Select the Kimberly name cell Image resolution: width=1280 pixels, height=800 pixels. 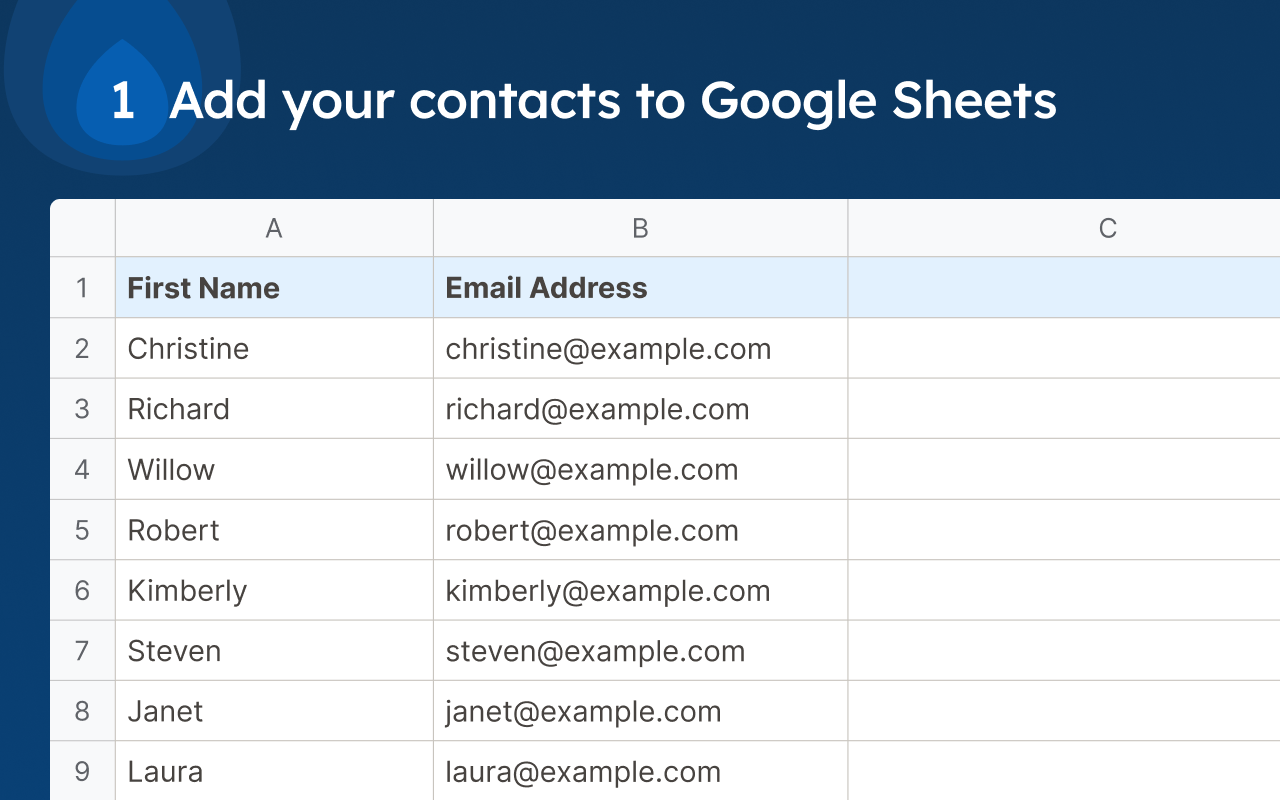click(x=274, y=590)
